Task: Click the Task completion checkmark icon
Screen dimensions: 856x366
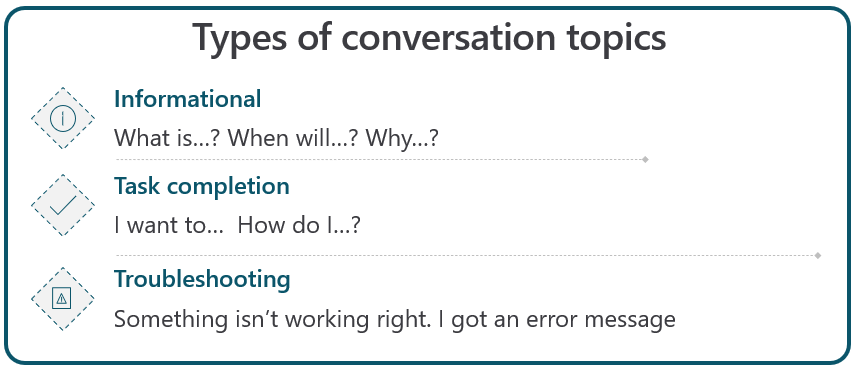Action: tap(63, 205)
